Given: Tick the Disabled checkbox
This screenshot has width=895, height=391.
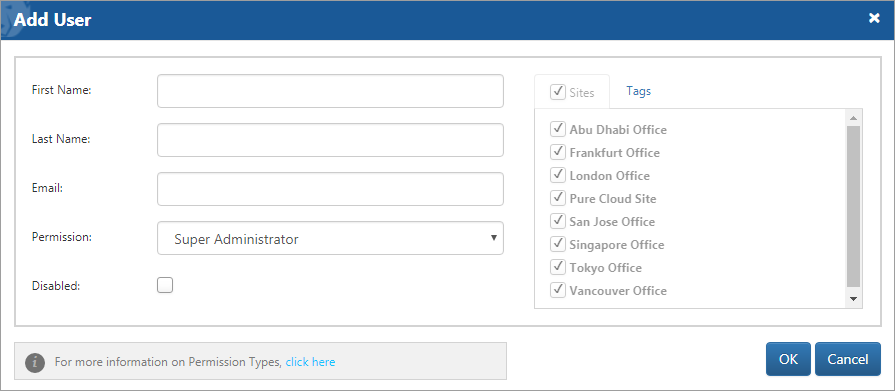Looking at the screenshot, I should 165,285.
